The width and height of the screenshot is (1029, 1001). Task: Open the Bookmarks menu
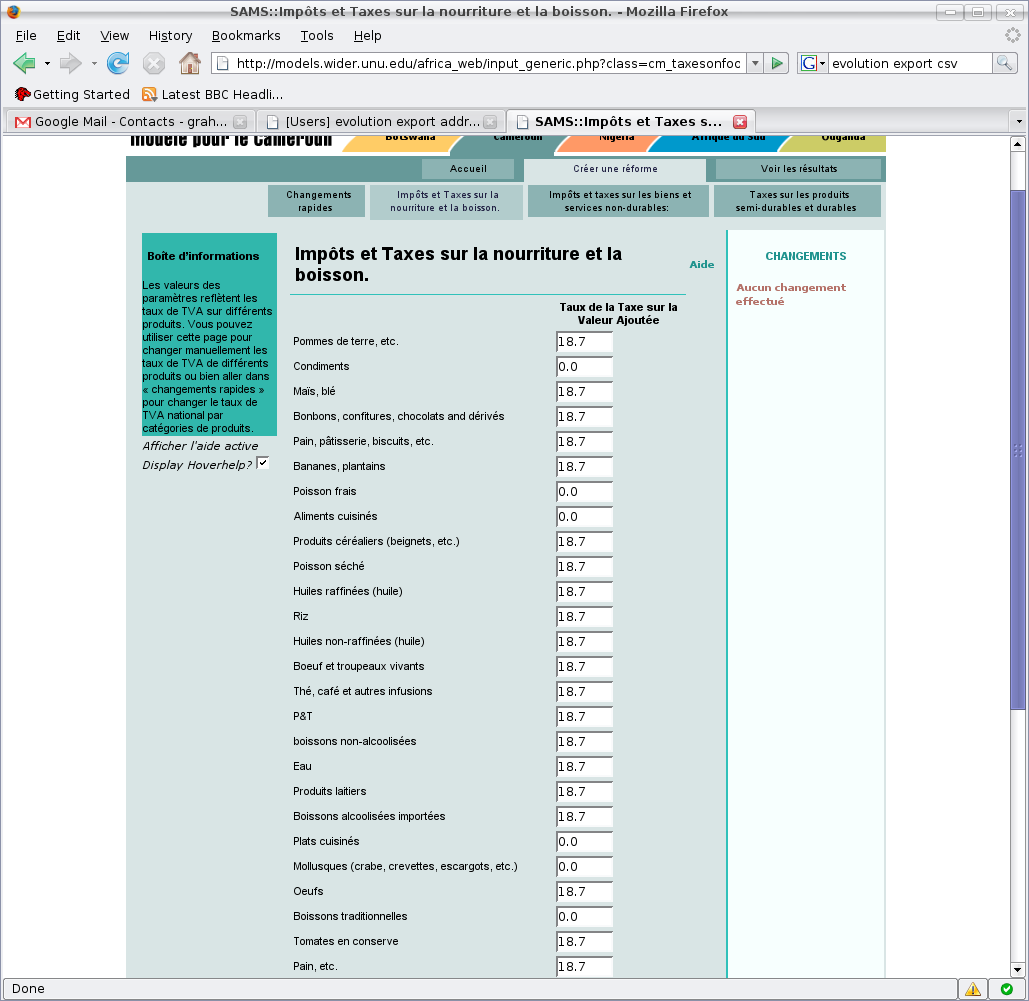tap(246, 36)
